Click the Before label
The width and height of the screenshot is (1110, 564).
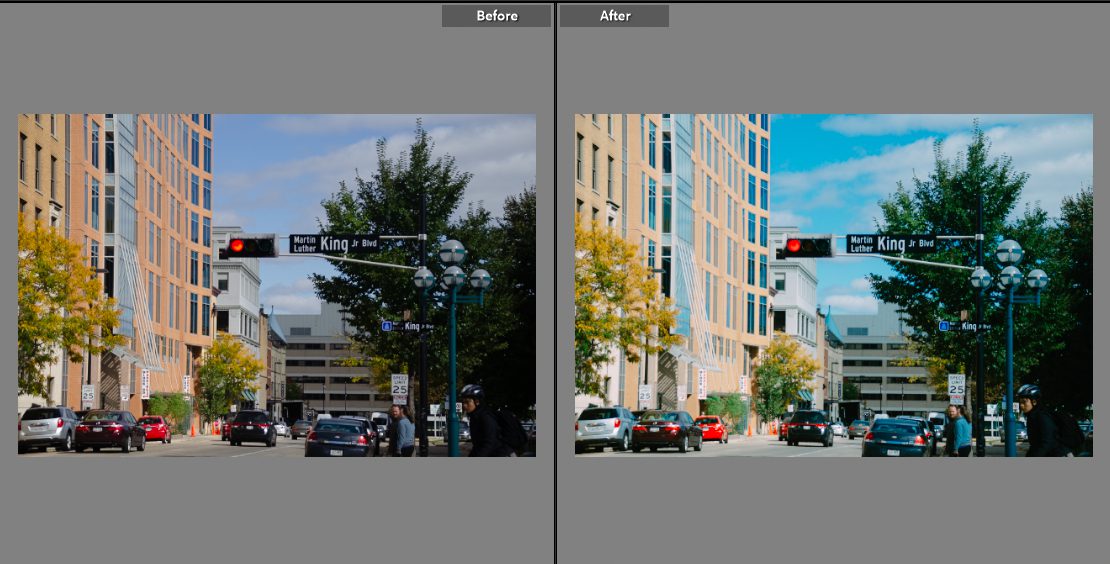coord(496,16)
